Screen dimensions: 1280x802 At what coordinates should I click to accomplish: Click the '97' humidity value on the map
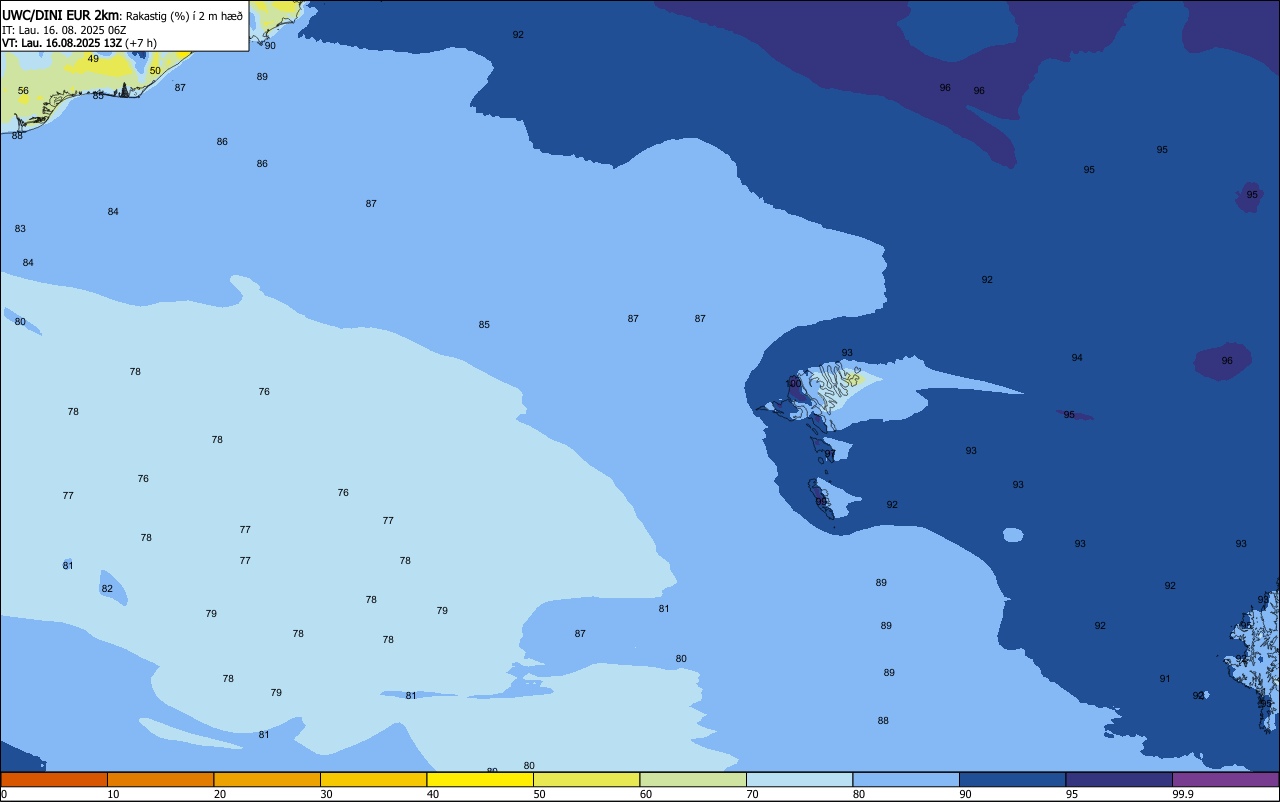(830, 454)
